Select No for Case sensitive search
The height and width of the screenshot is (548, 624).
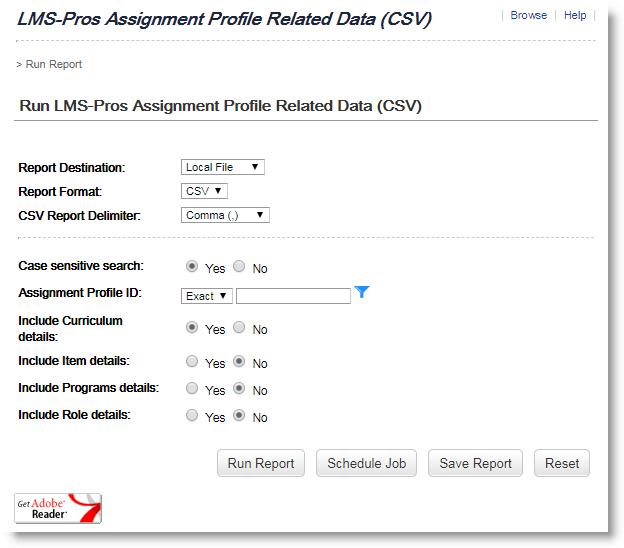[239, 267]
